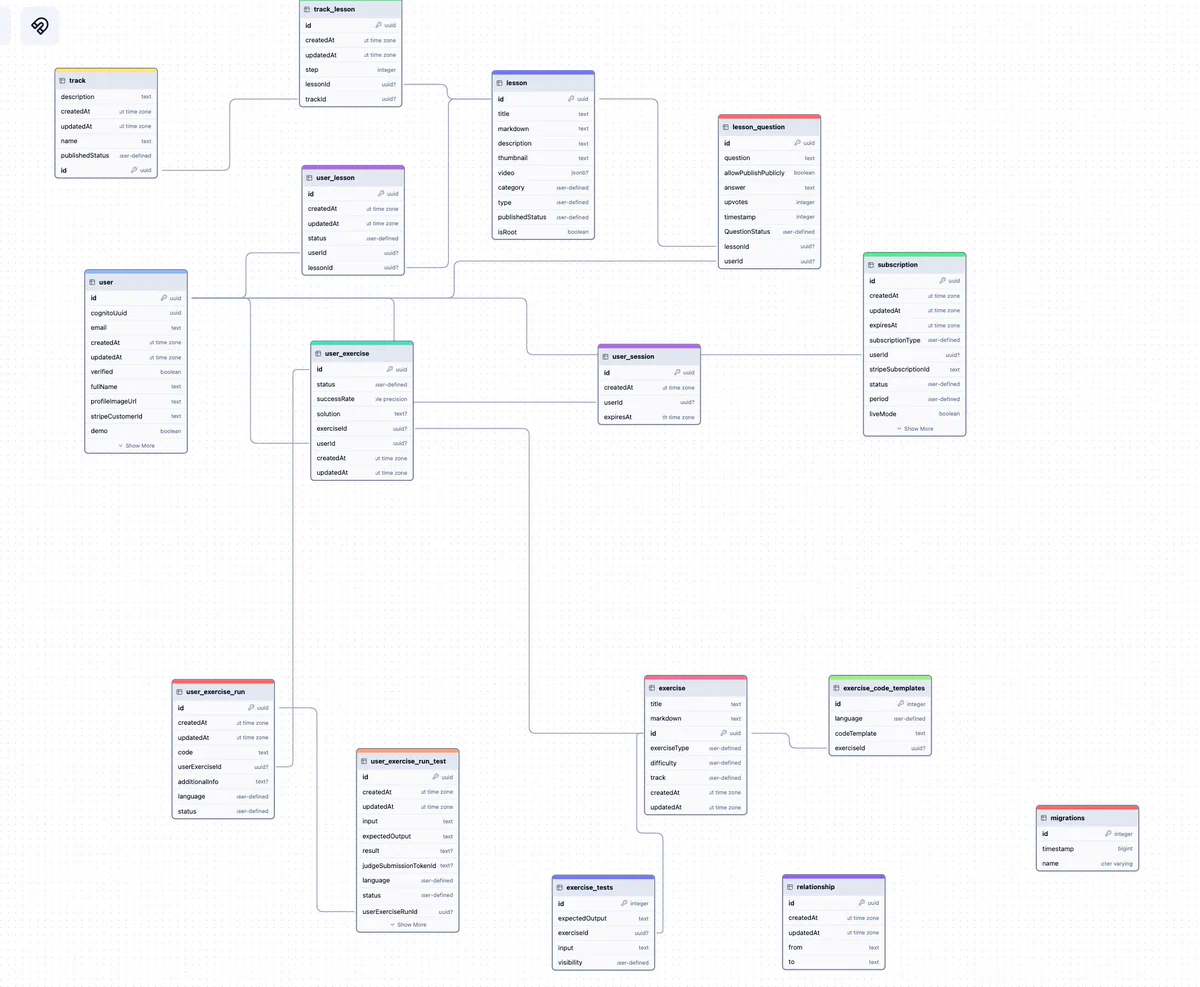Click the table icon in lesson_question header
1200x987 pixels.
tap(726, 127)
